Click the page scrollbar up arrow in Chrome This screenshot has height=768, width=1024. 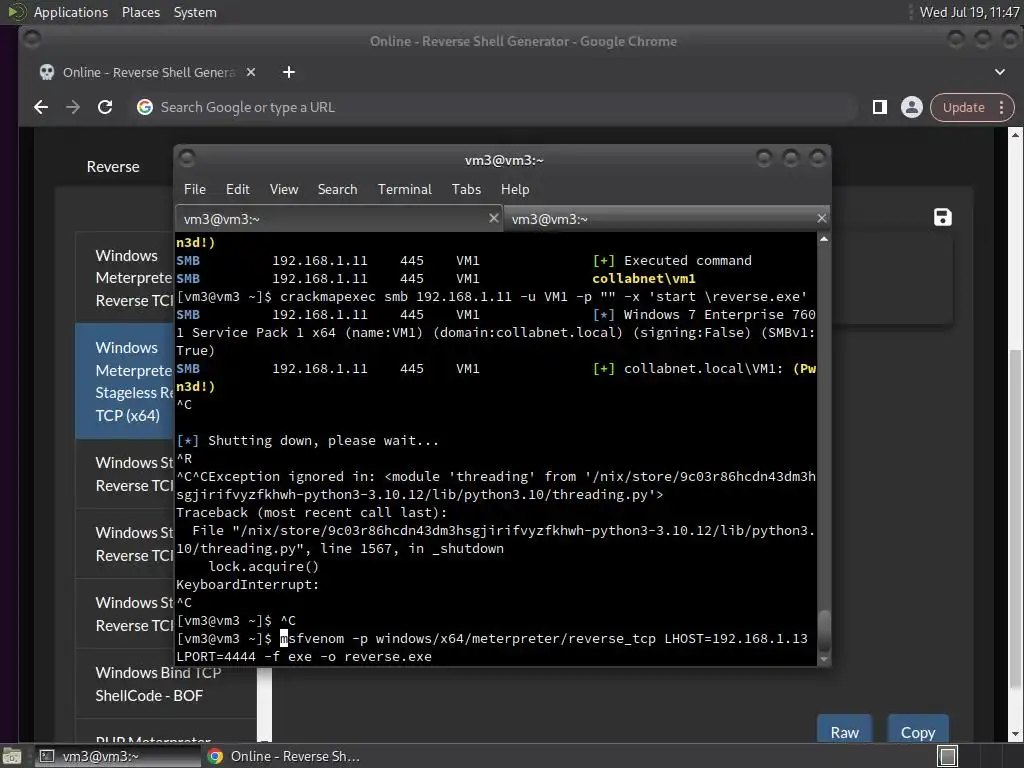pyautogui.click(x=1015, y=135)
